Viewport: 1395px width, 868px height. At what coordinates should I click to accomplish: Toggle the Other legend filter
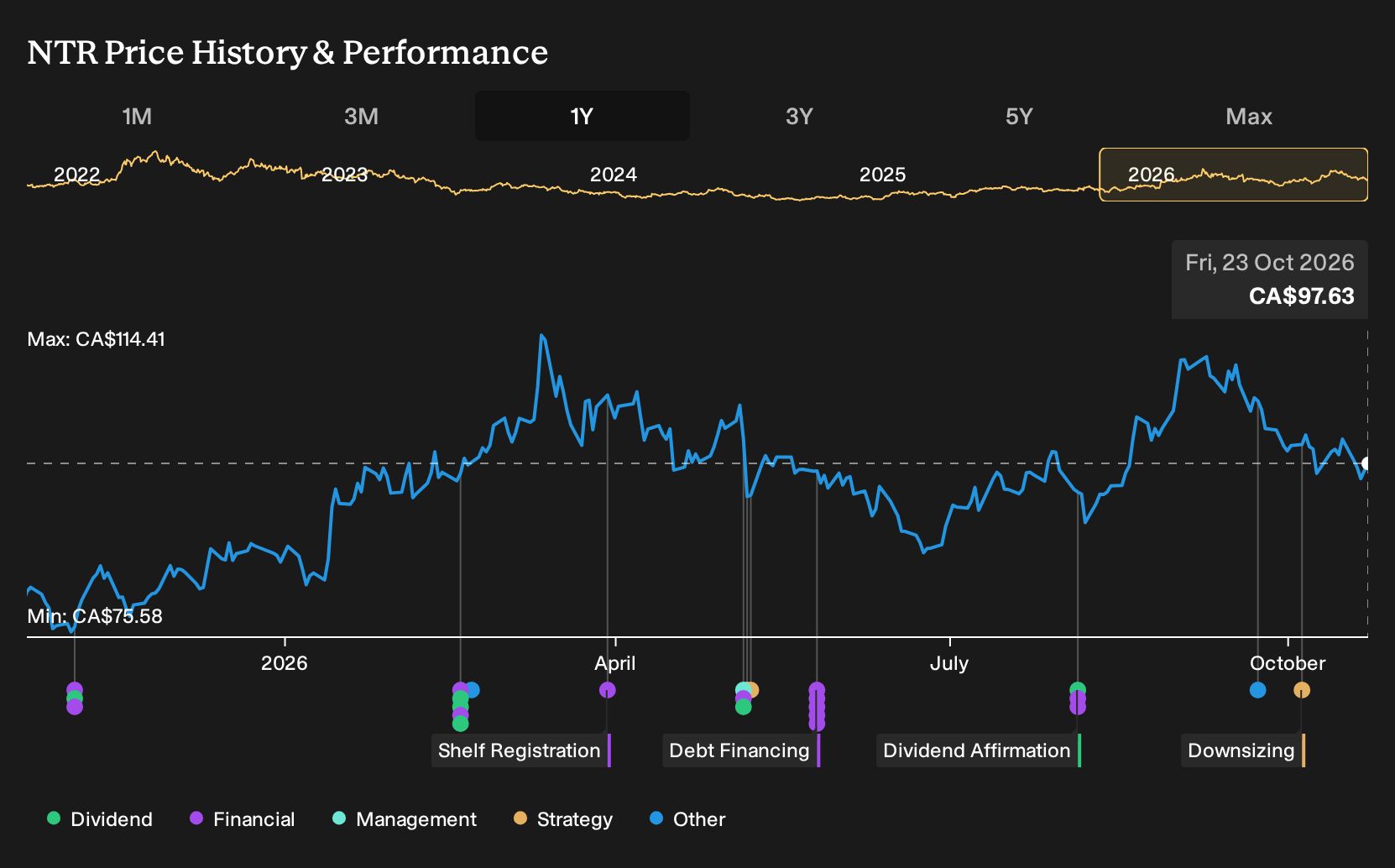click(x=687, y=819)
